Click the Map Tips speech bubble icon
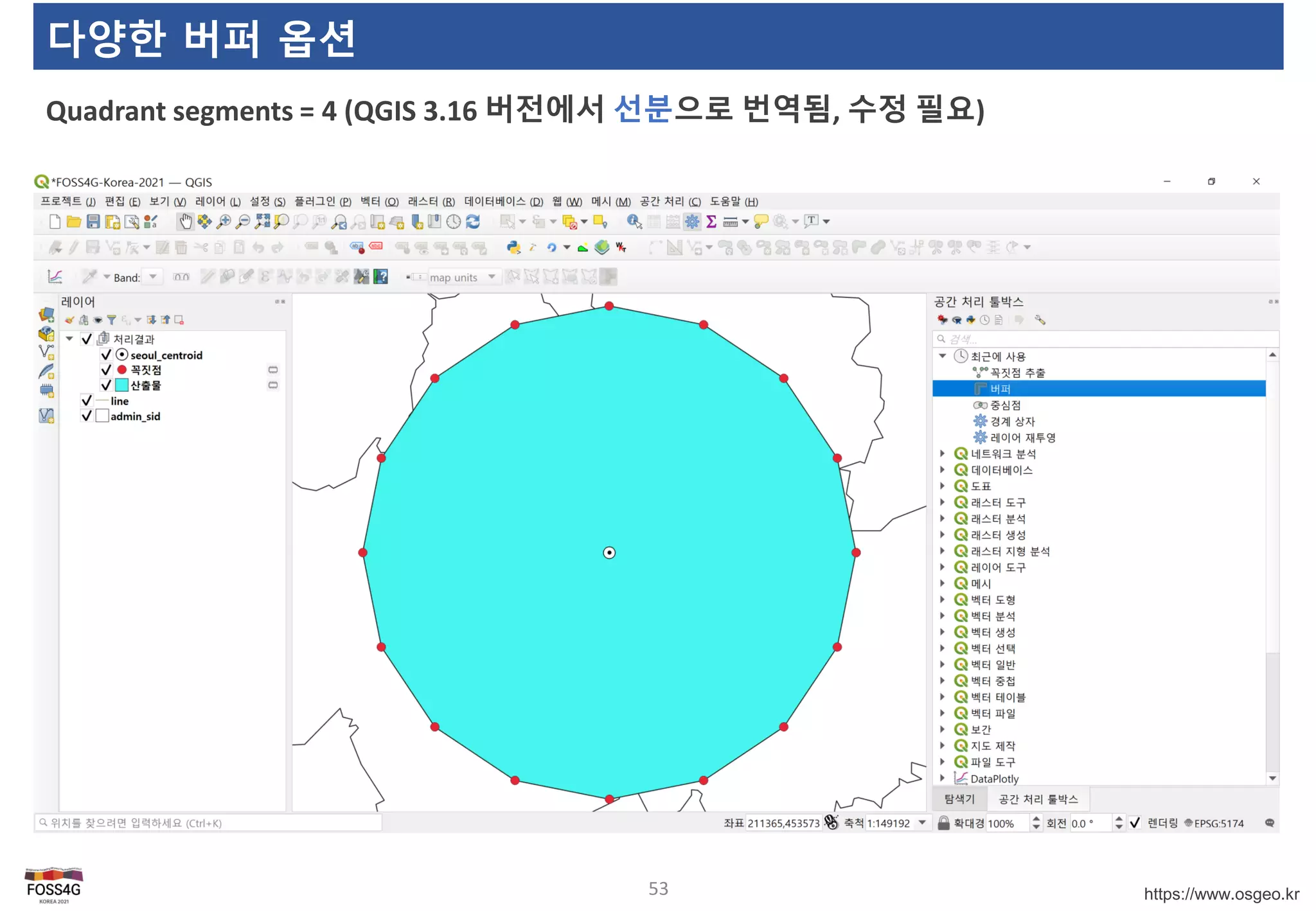The height and width of the screenshot is (911, 1316). coord(761,222)
